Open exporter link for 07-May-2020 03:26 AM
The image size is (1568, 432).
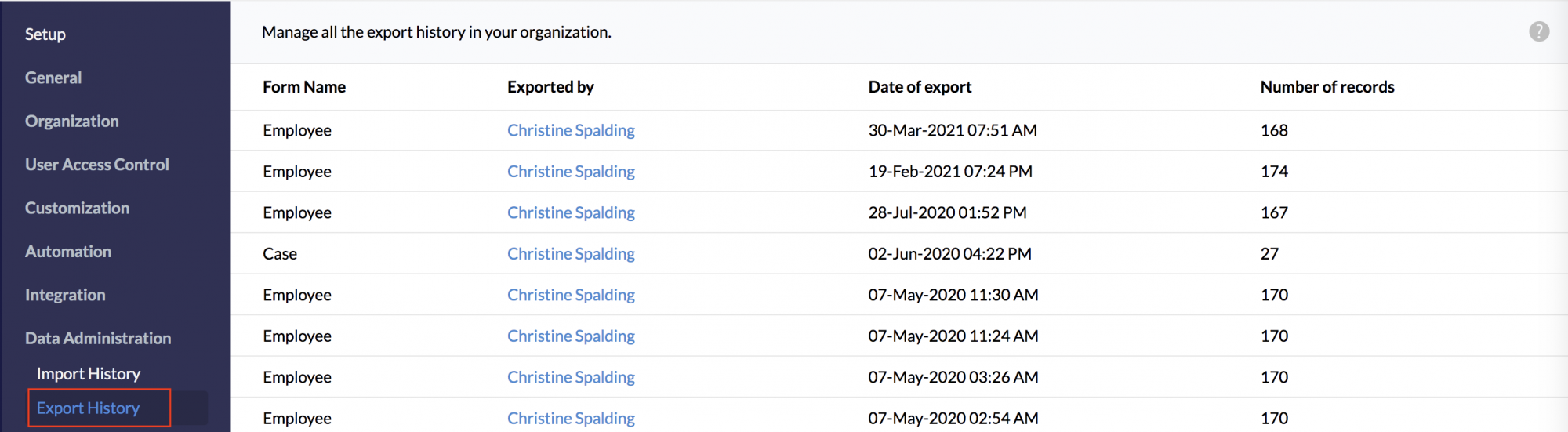571,377
